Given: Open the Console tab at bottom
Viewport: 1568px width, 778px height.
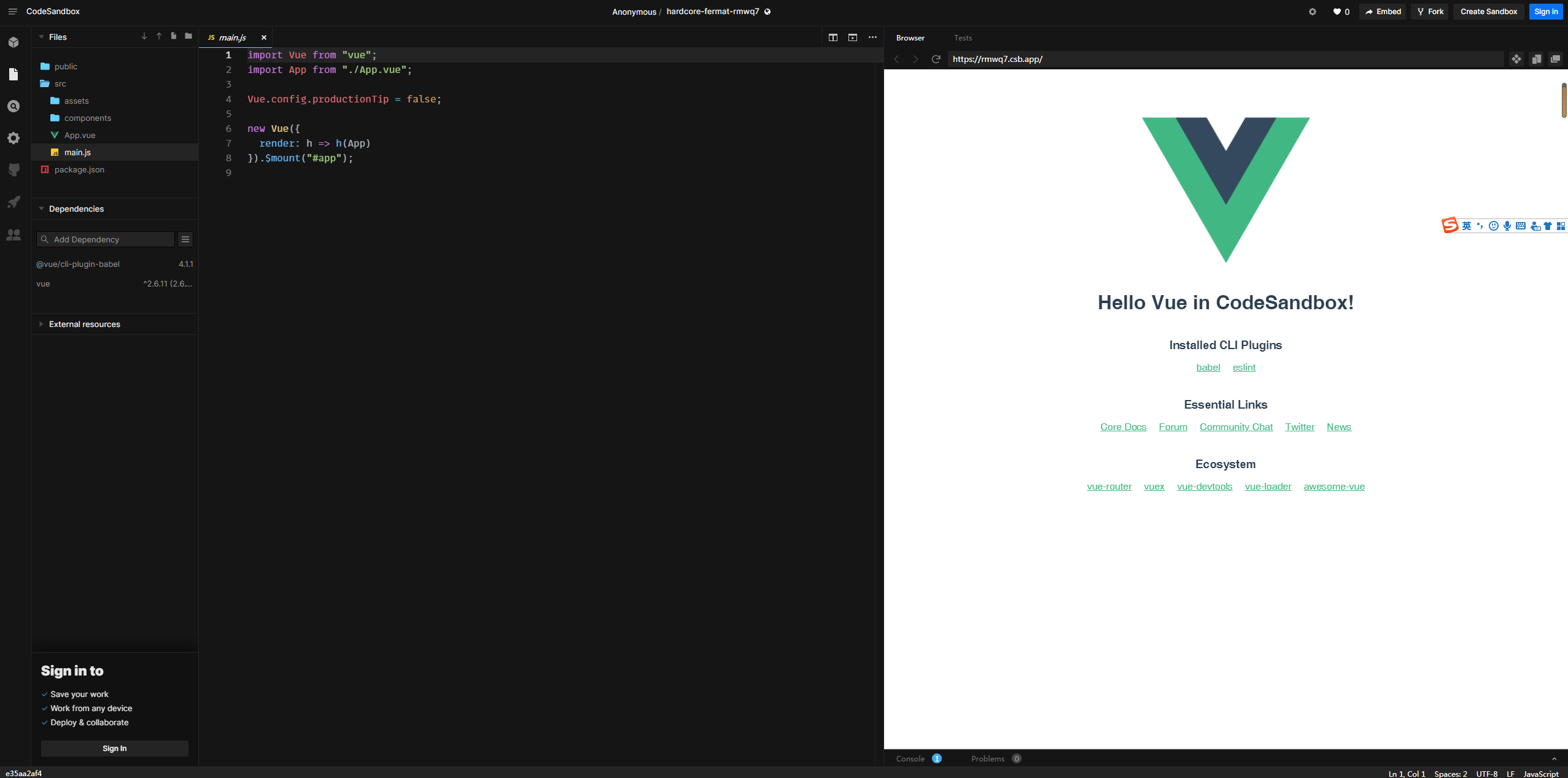Looking at the screenshot, I should click(910, 758).
